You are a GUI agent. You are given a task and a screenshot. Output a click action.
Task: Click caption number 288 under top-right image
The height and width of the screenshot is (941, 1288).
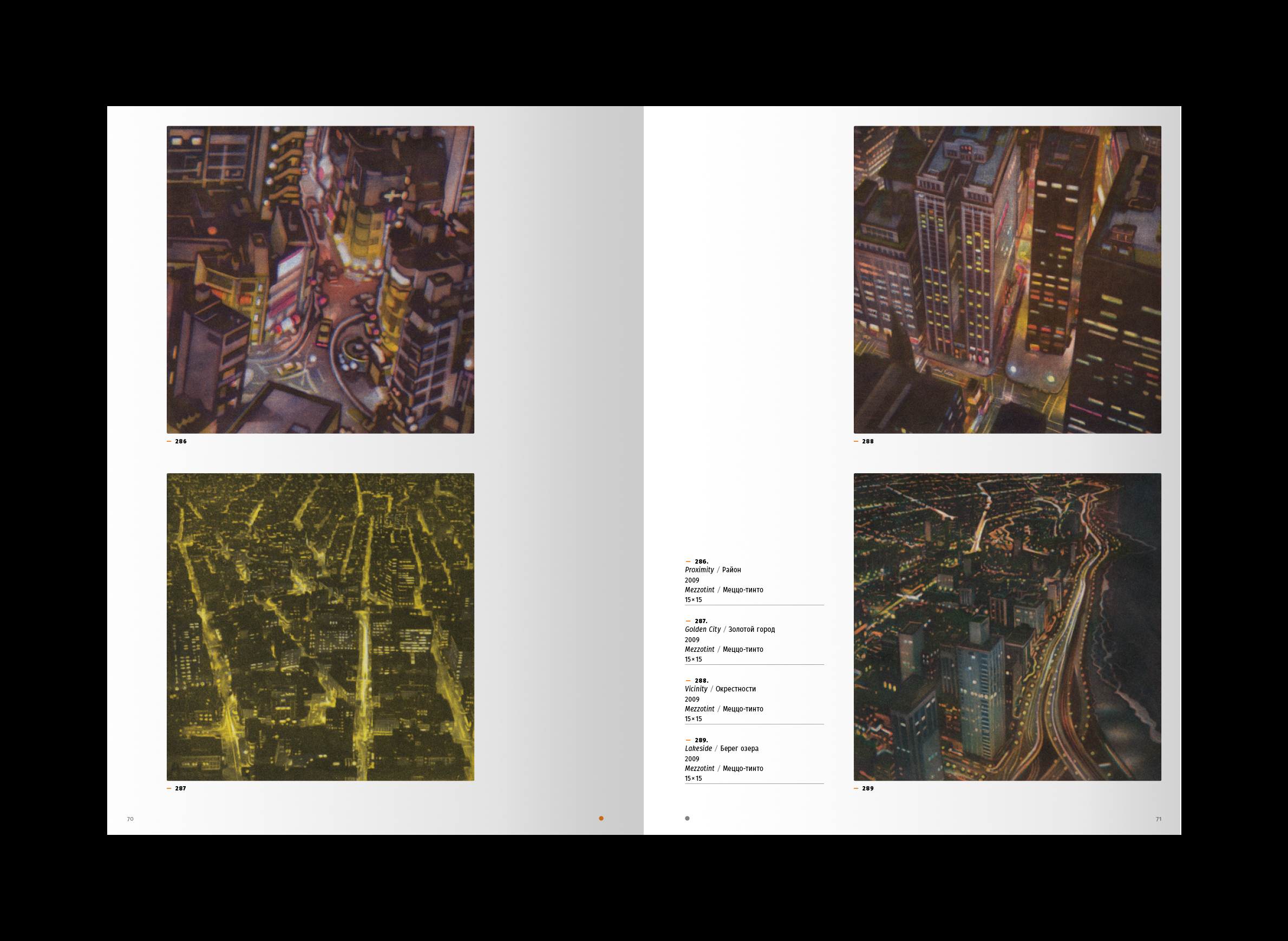tap(867, 441)
